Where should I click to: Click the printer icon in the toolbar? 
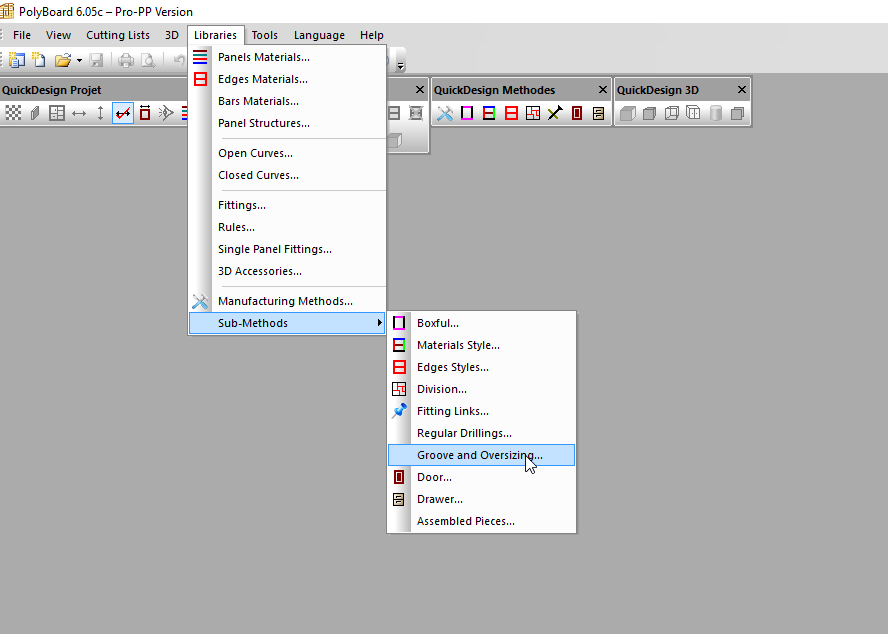click(x=126, y=59)
